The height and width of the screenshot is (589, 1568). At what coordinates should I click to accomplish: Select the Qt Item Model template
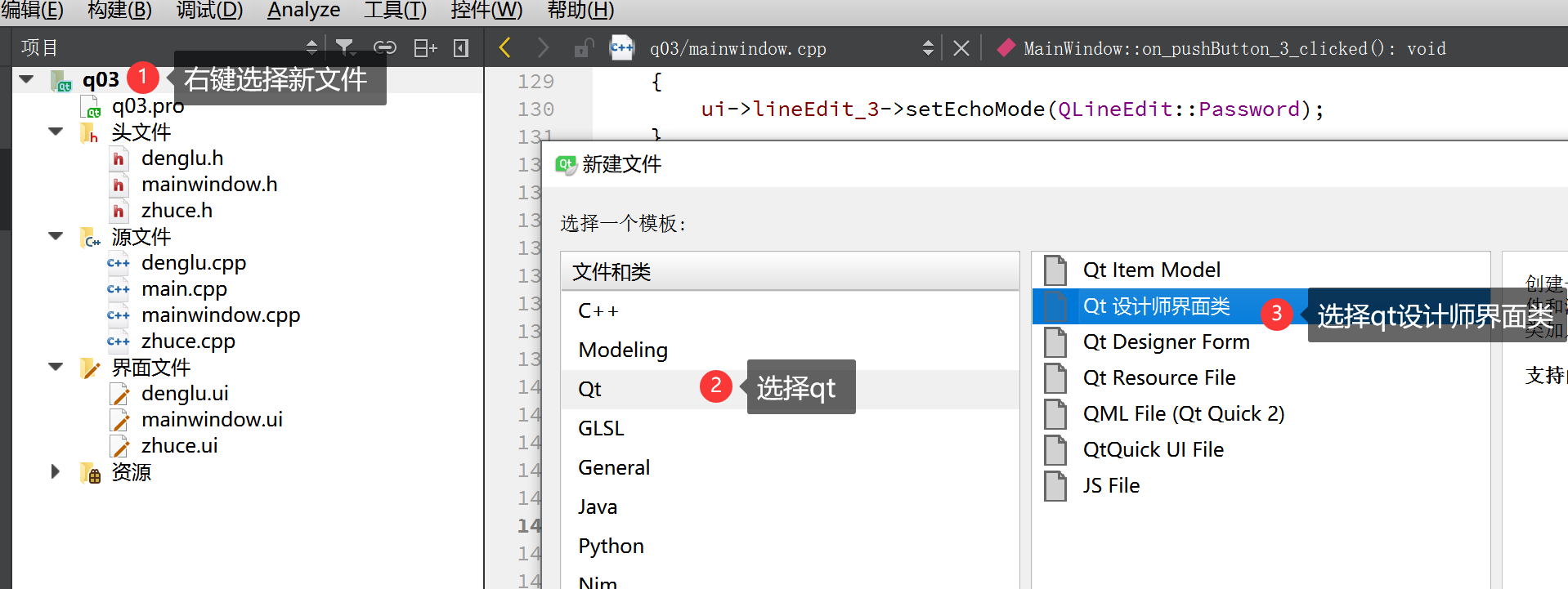point(1261,270)
